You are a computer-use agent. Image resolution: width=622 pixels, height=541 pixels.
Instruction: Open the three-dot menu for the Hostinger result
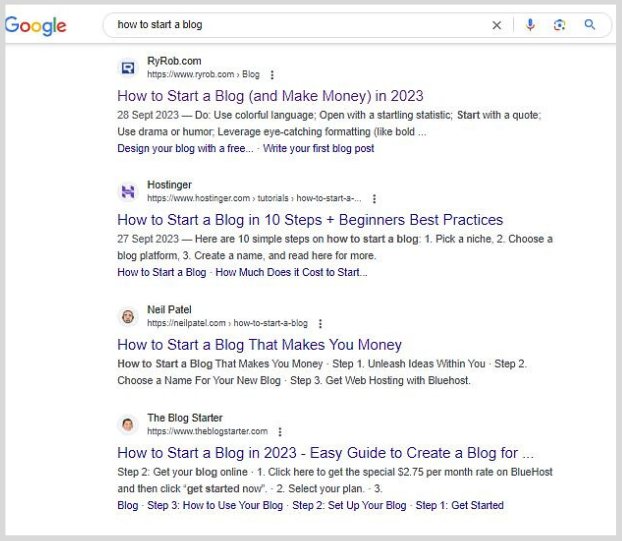point(374,198)
